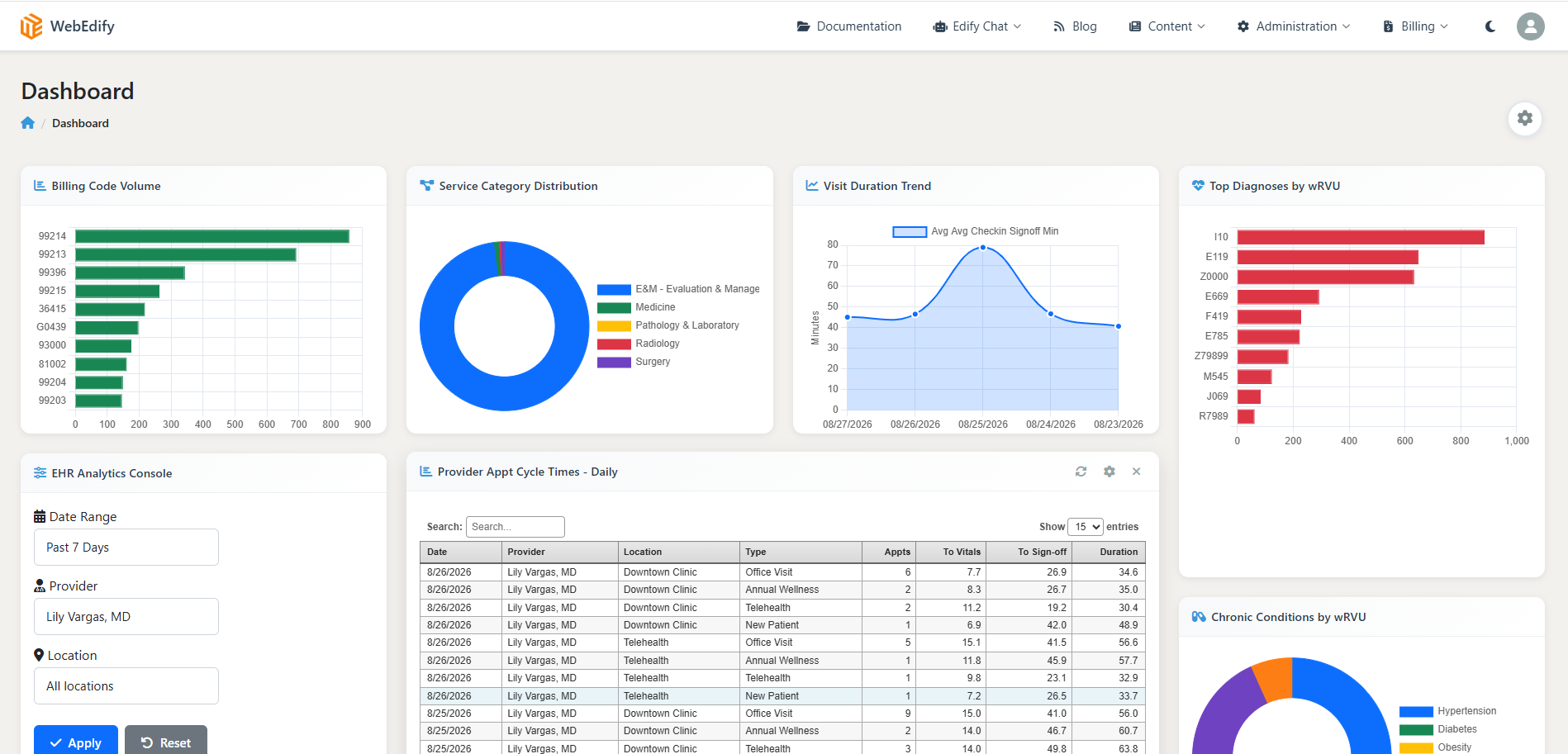Image resolution: width=1568 pixels, height=754 pixels.
Task: Open the Date Range Past 7 Days selector
Action: coord(126,548)
